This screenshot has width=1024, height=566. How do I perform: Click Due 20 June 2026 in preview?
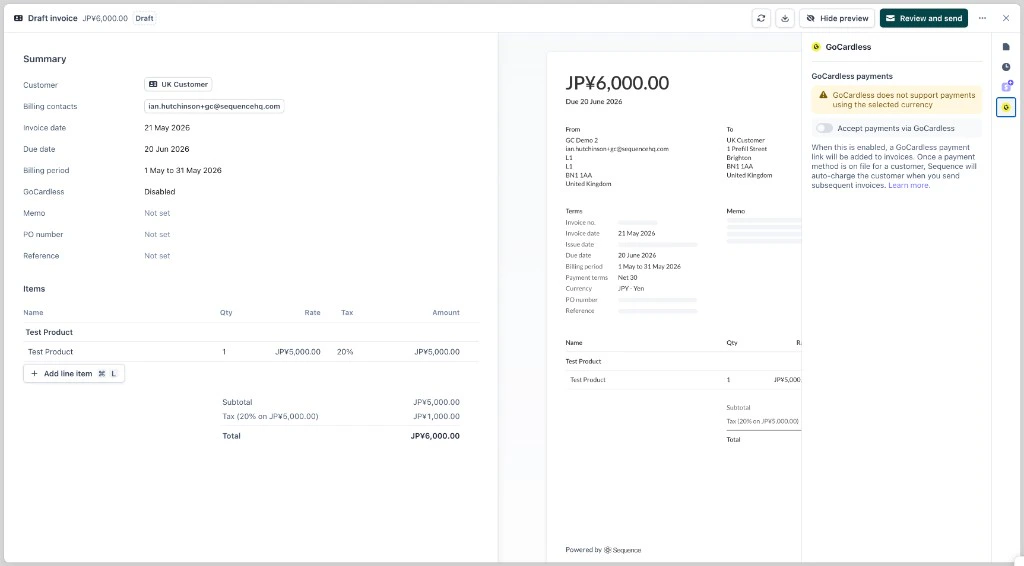594,102
